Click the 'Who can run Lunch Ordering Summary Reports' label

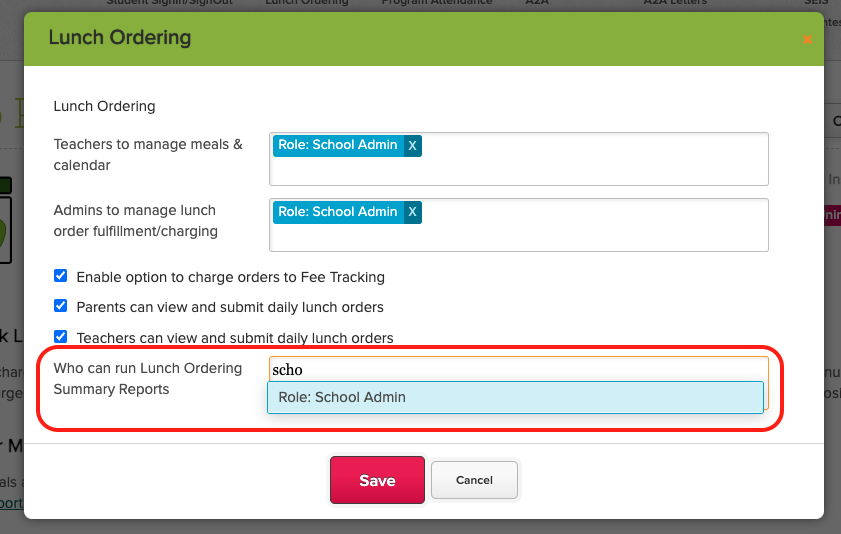point(147,379)
